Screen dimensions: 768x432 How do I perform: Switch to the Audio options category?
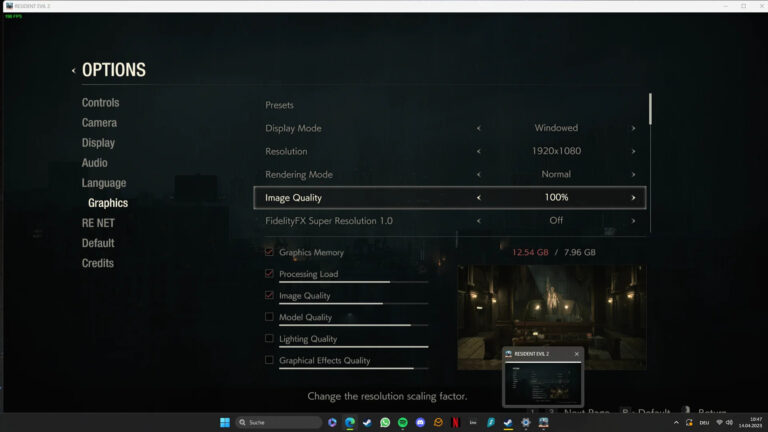click(x=94, y=163)
